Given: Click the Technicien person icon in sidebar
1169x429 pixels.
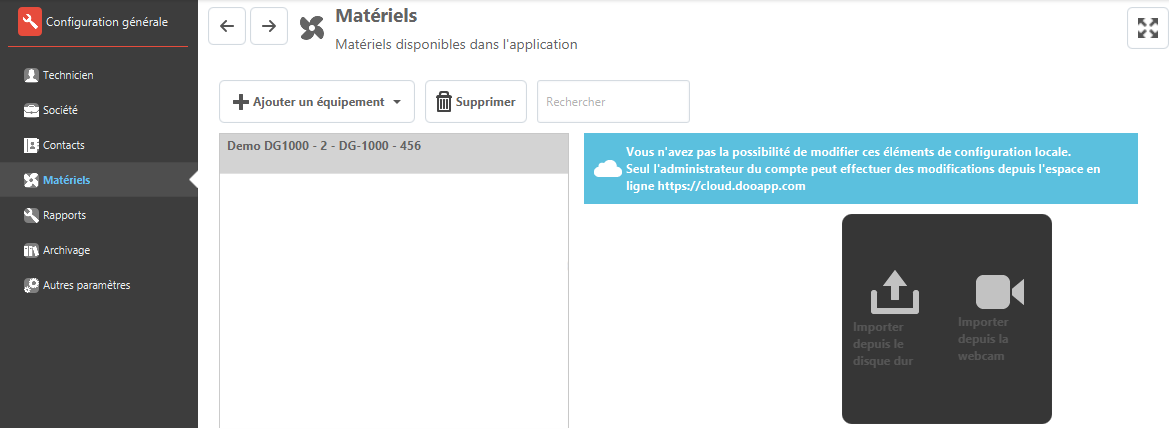Looking at the screenshot, I should 31,75.
